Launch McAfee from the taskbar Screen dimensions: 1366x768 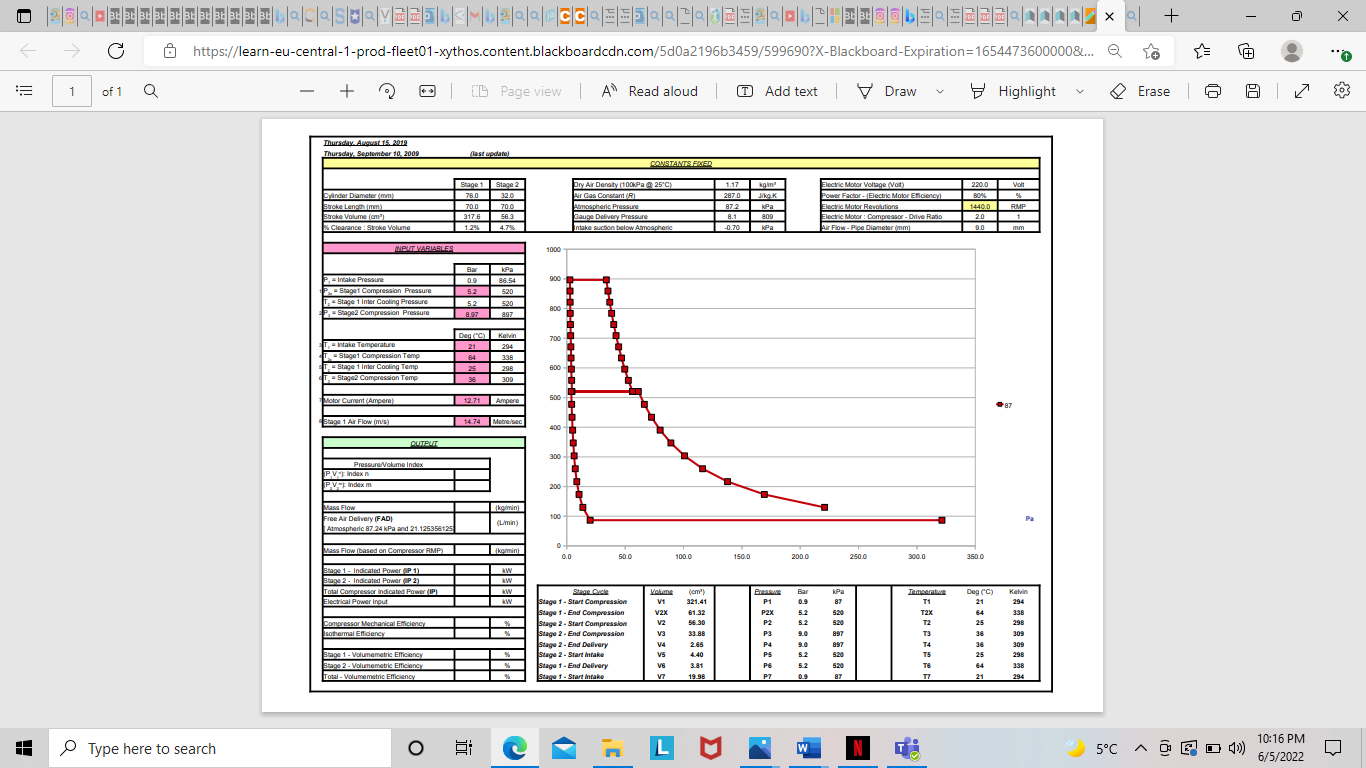[x=710, y=748]
